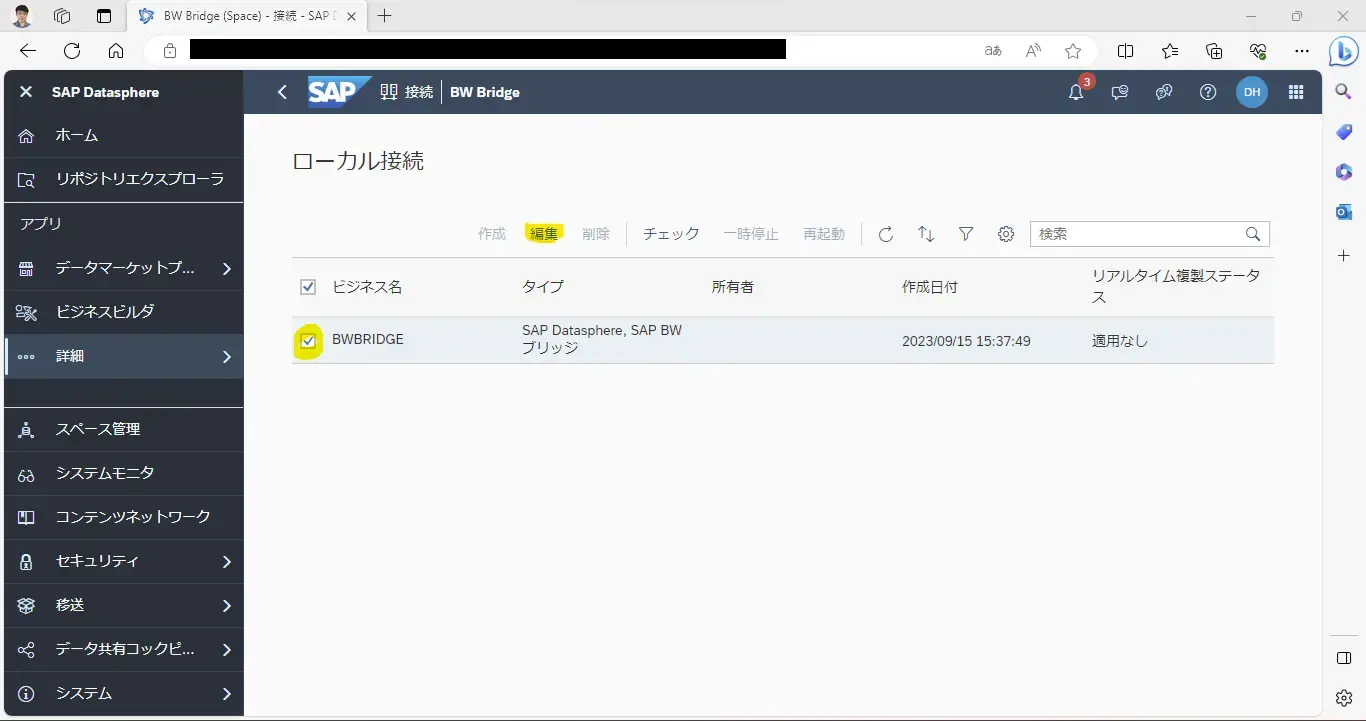Click the コンテンツネットワーク icon
This screenshot has height=721, width=1366.
[26, 518]
